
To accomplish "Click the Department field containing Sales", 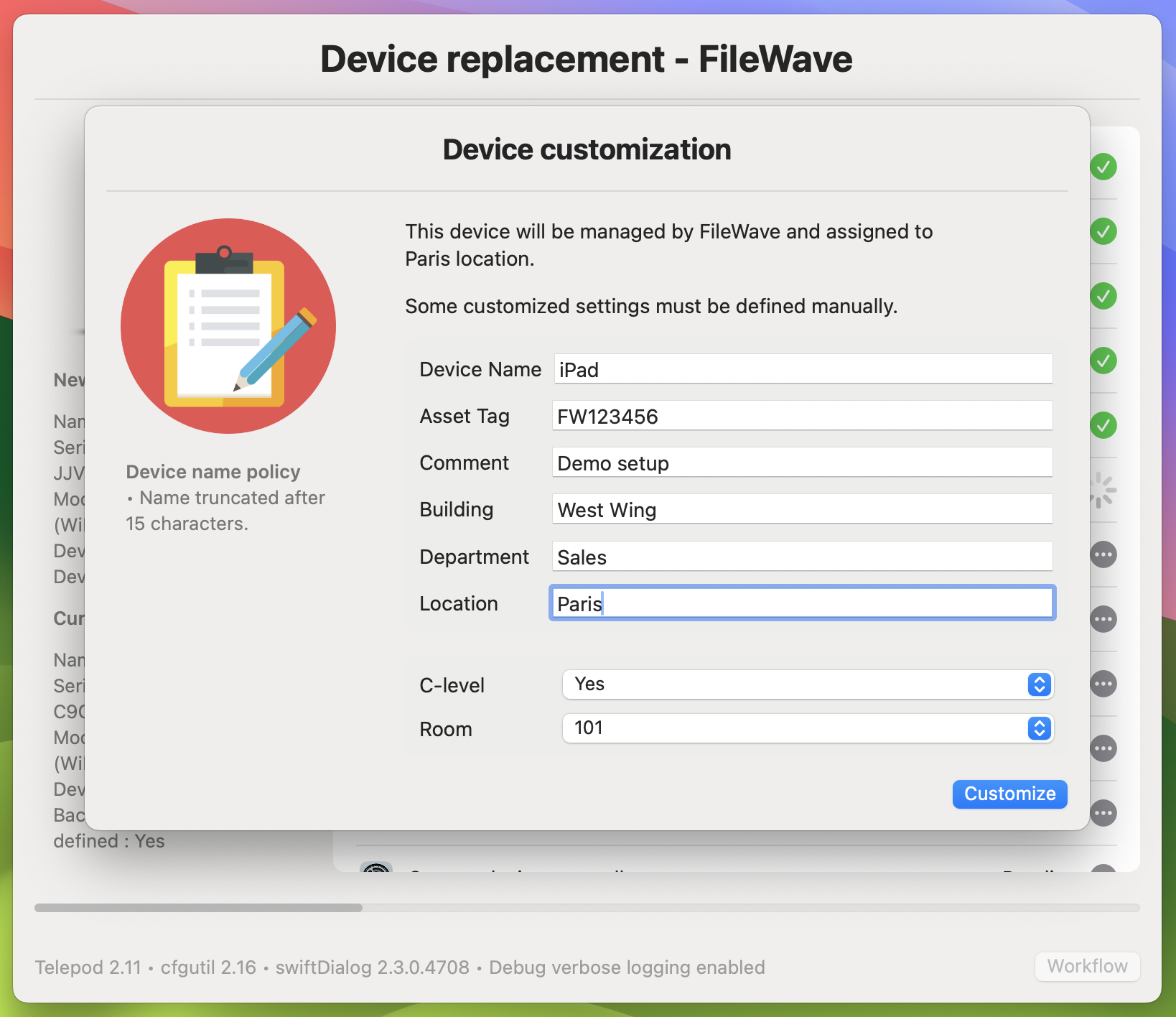I will click(x=803, y=557).
